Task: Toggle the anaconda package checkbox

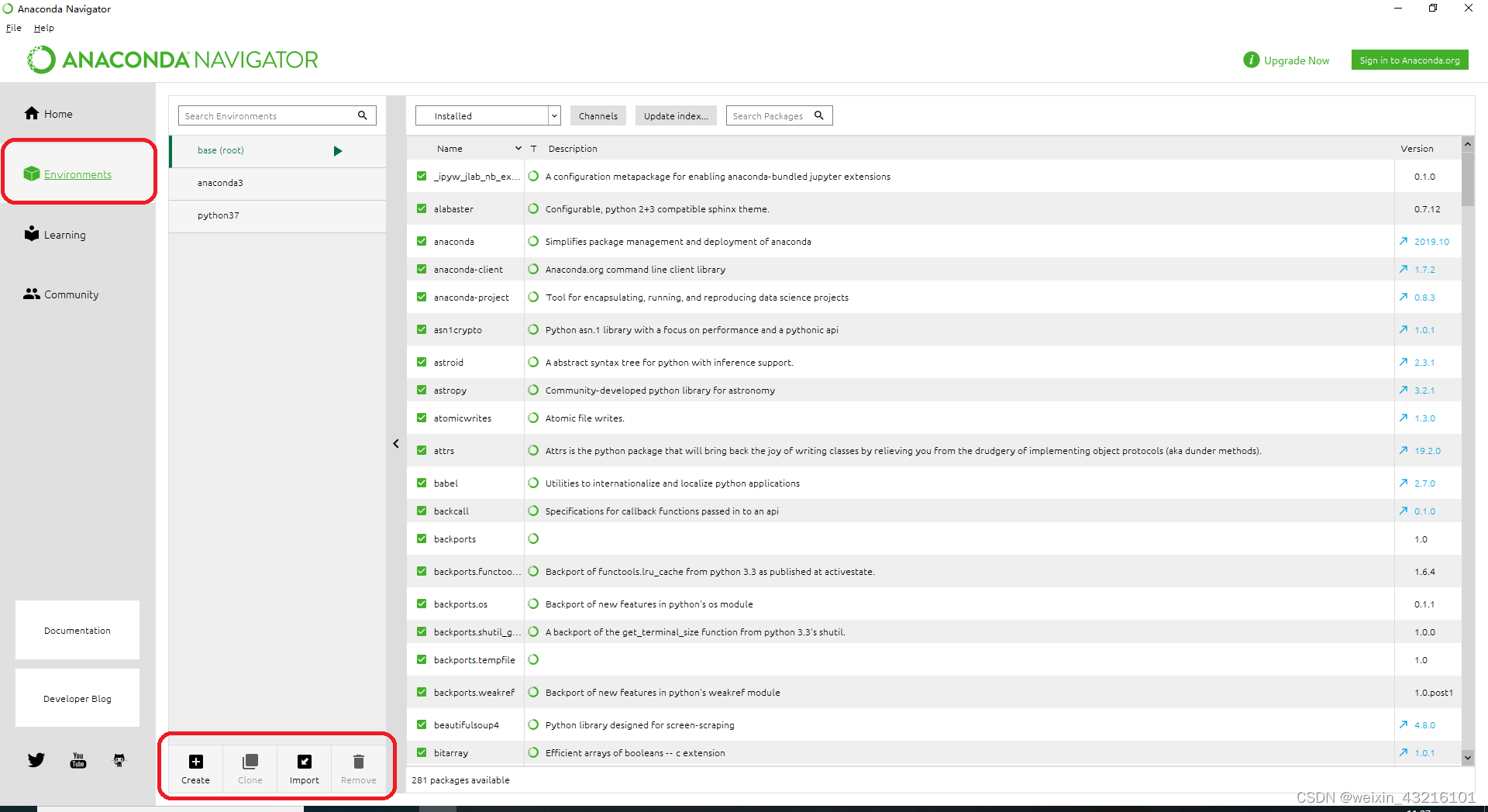Action: (x=422, y=242)
